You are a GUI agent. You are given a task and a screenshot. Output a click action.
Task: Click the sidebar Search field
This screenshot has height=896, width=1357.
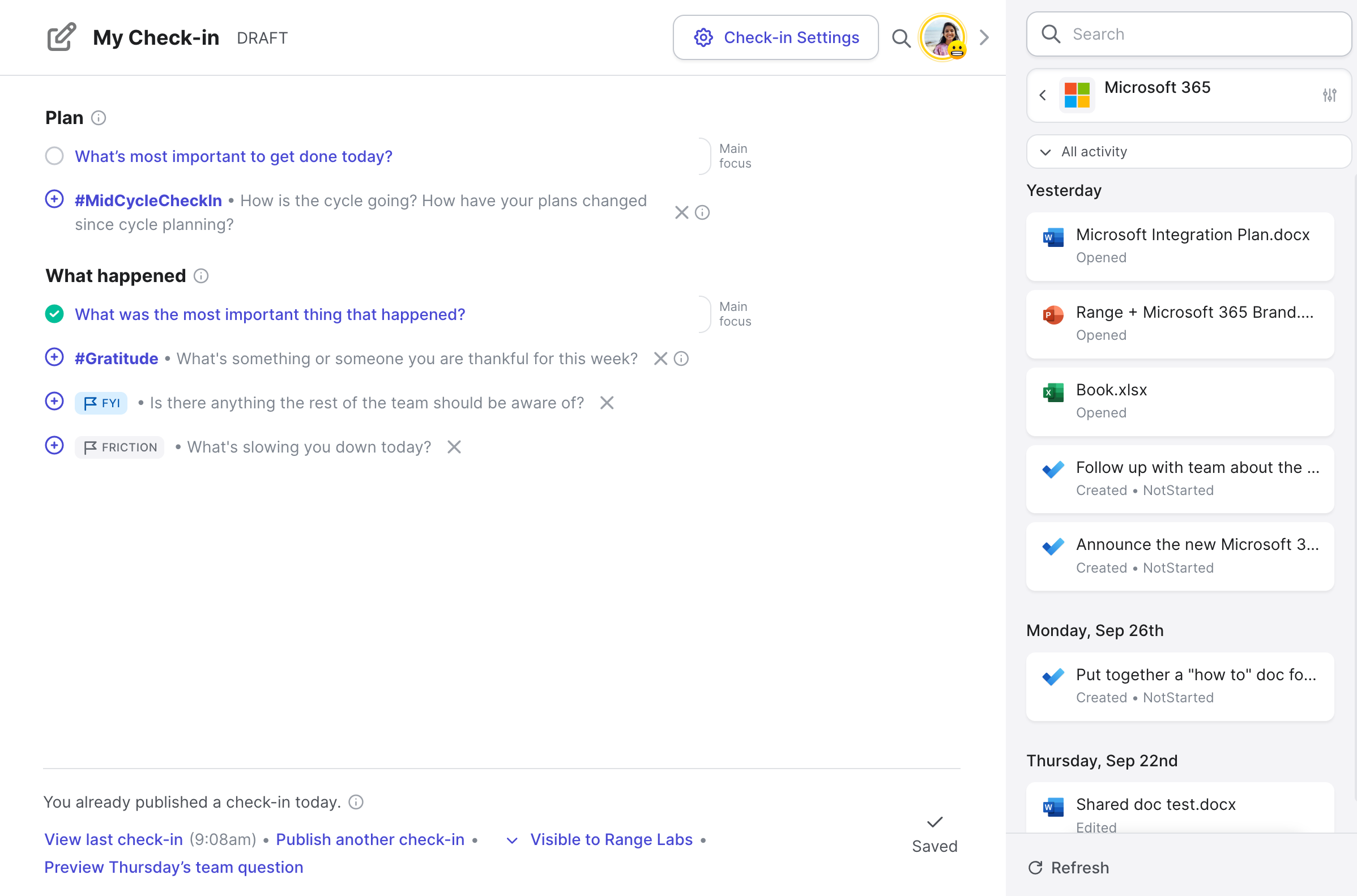point(1189,35)
